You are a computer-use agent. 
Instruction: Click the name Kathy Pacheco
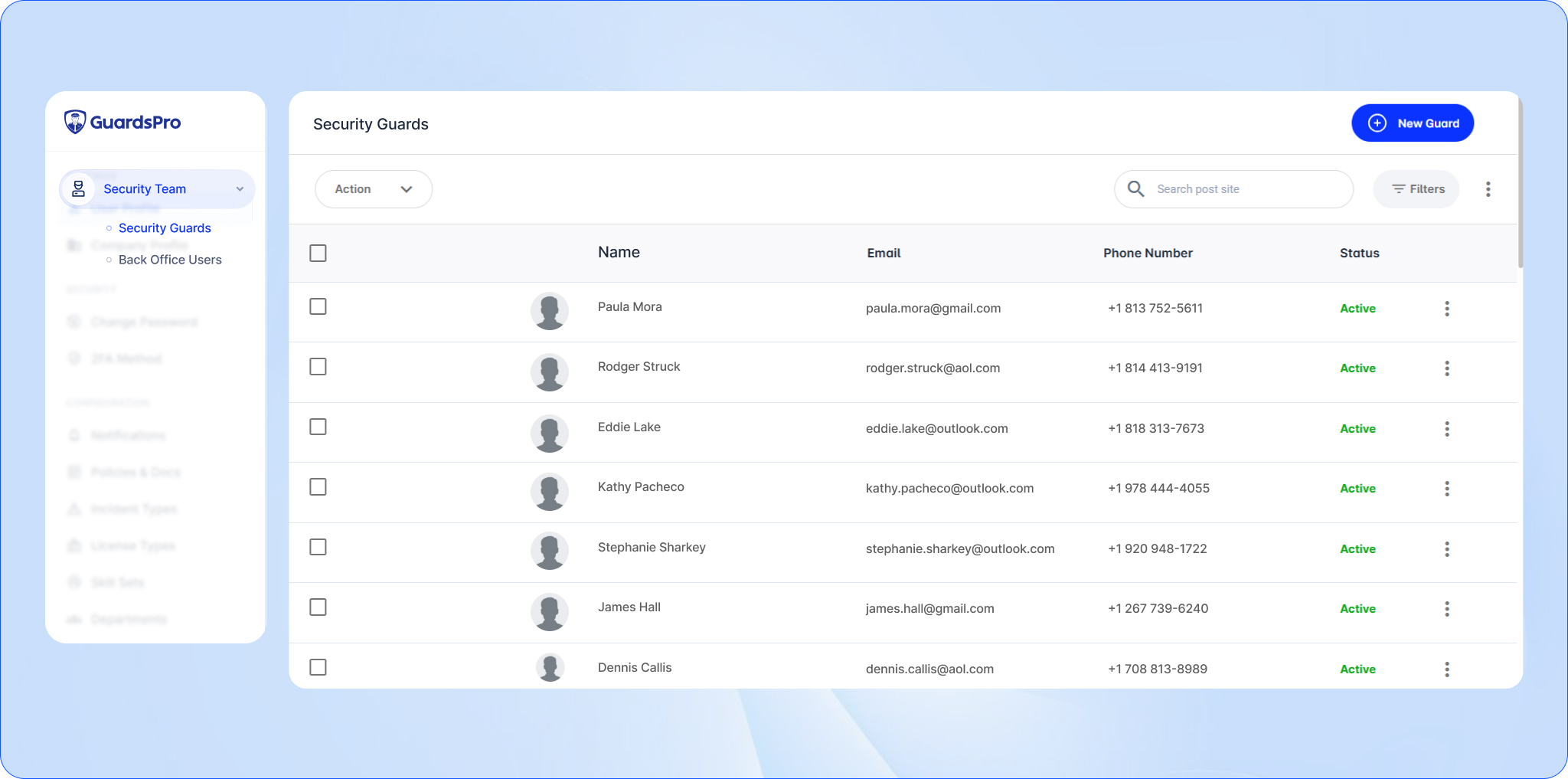(641, 486)
